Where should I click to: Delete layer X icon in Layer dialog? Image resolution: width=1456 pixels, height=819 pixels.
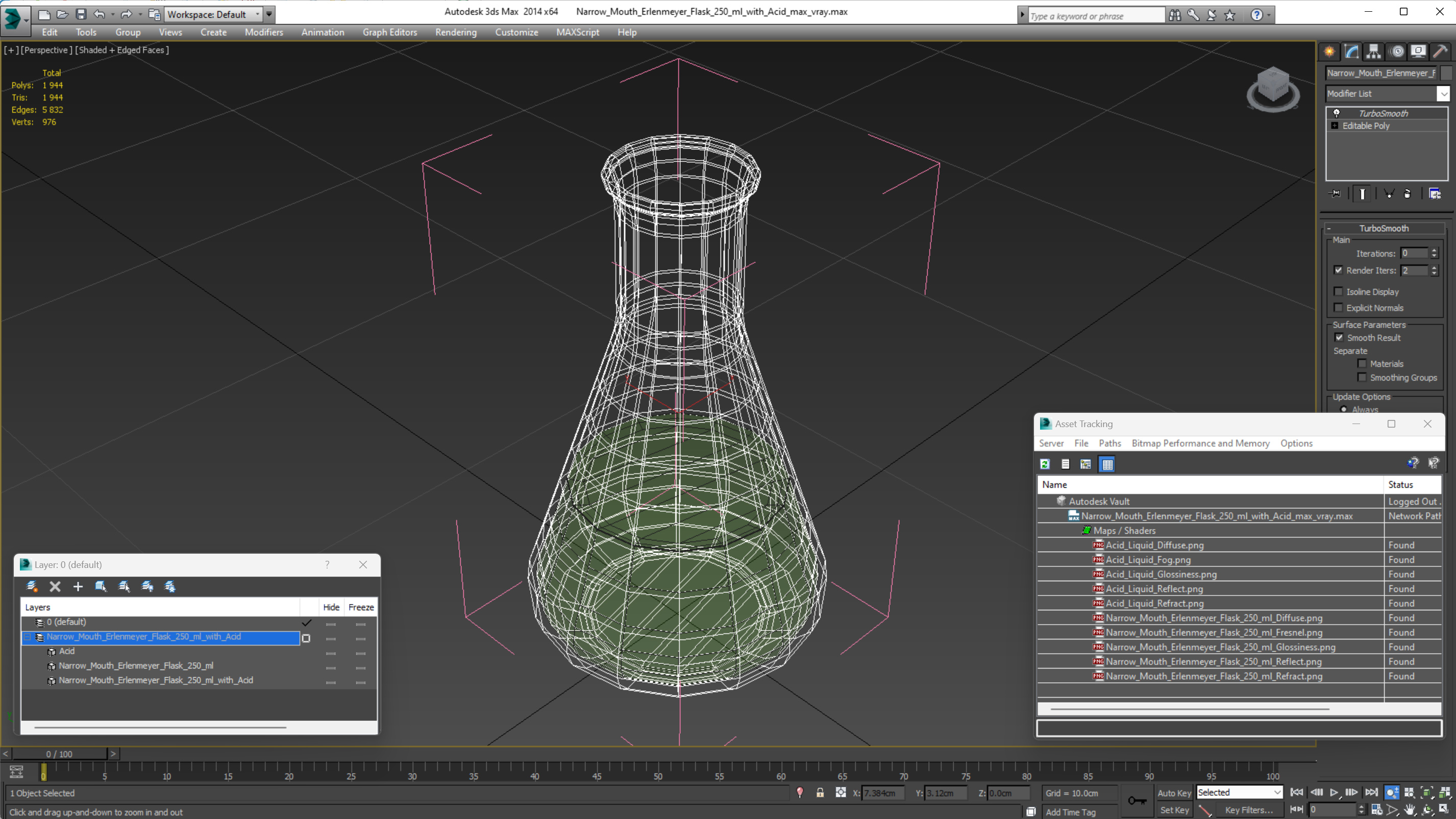click(55, 587)
